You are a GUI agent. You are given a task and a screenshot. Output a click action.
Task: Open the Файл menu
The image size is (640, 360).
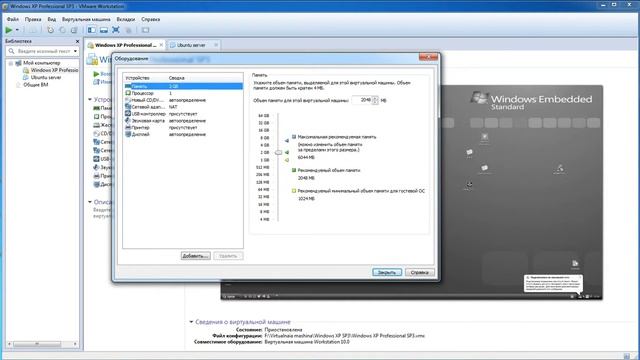(x=13, y=19)
